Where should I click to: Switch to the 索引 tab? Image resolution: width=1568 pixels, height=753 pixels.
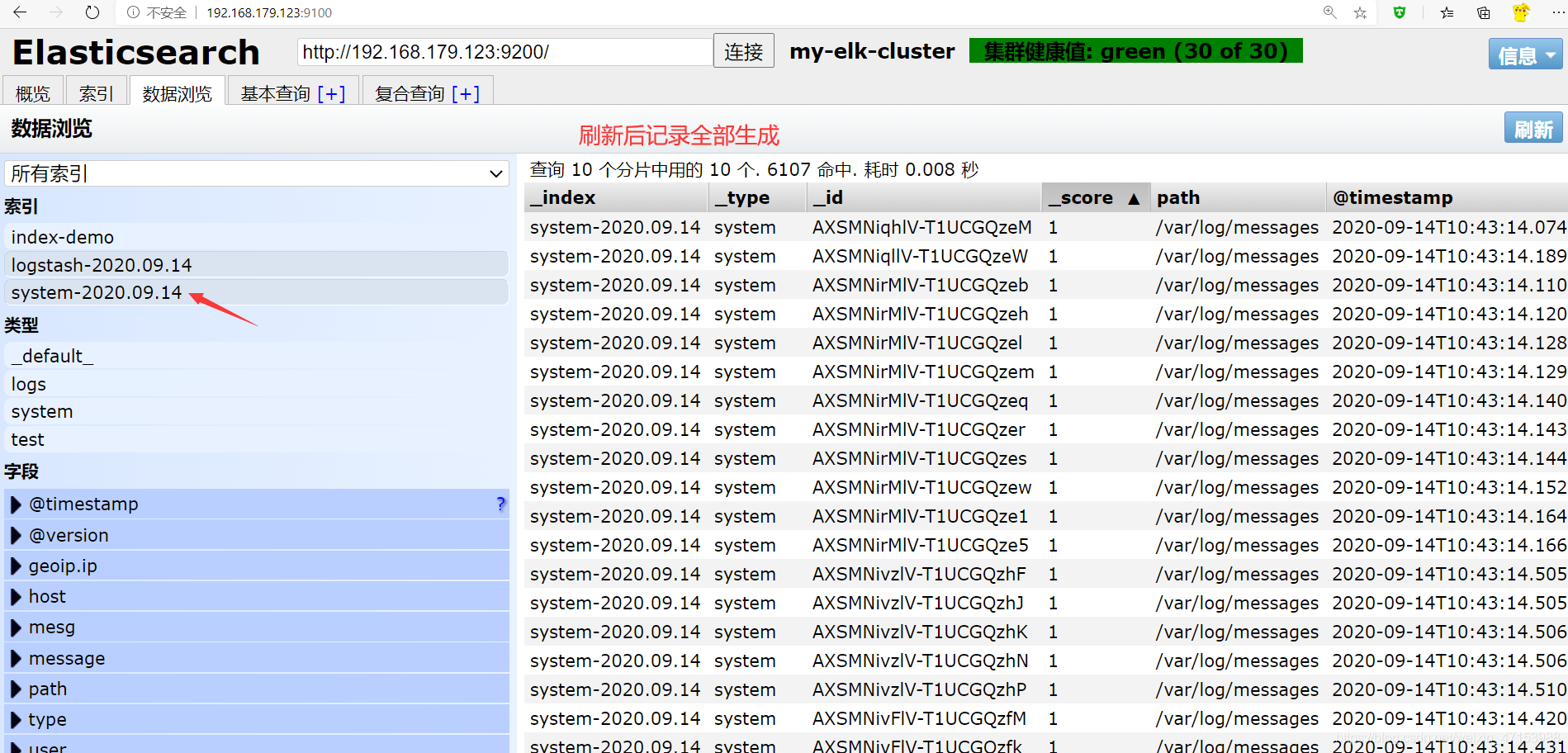[x=96, y=92]
